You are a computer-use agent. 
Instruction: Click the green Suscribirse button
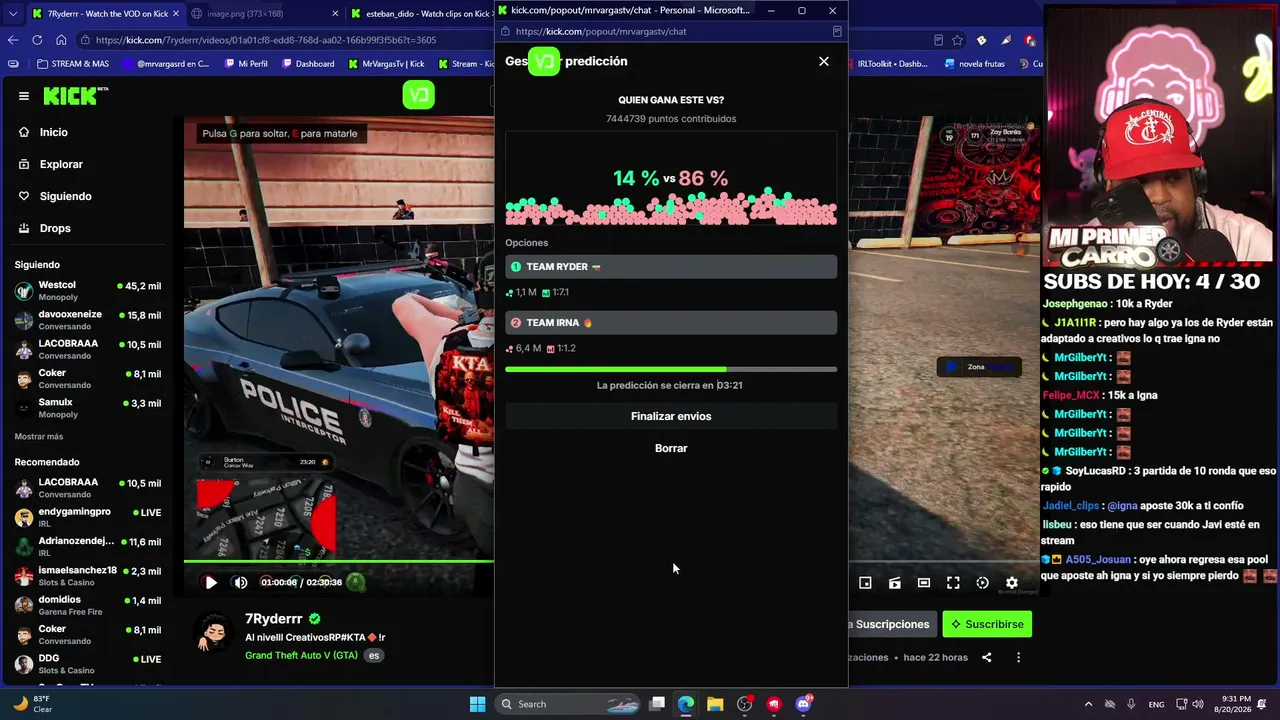point(987,624)
